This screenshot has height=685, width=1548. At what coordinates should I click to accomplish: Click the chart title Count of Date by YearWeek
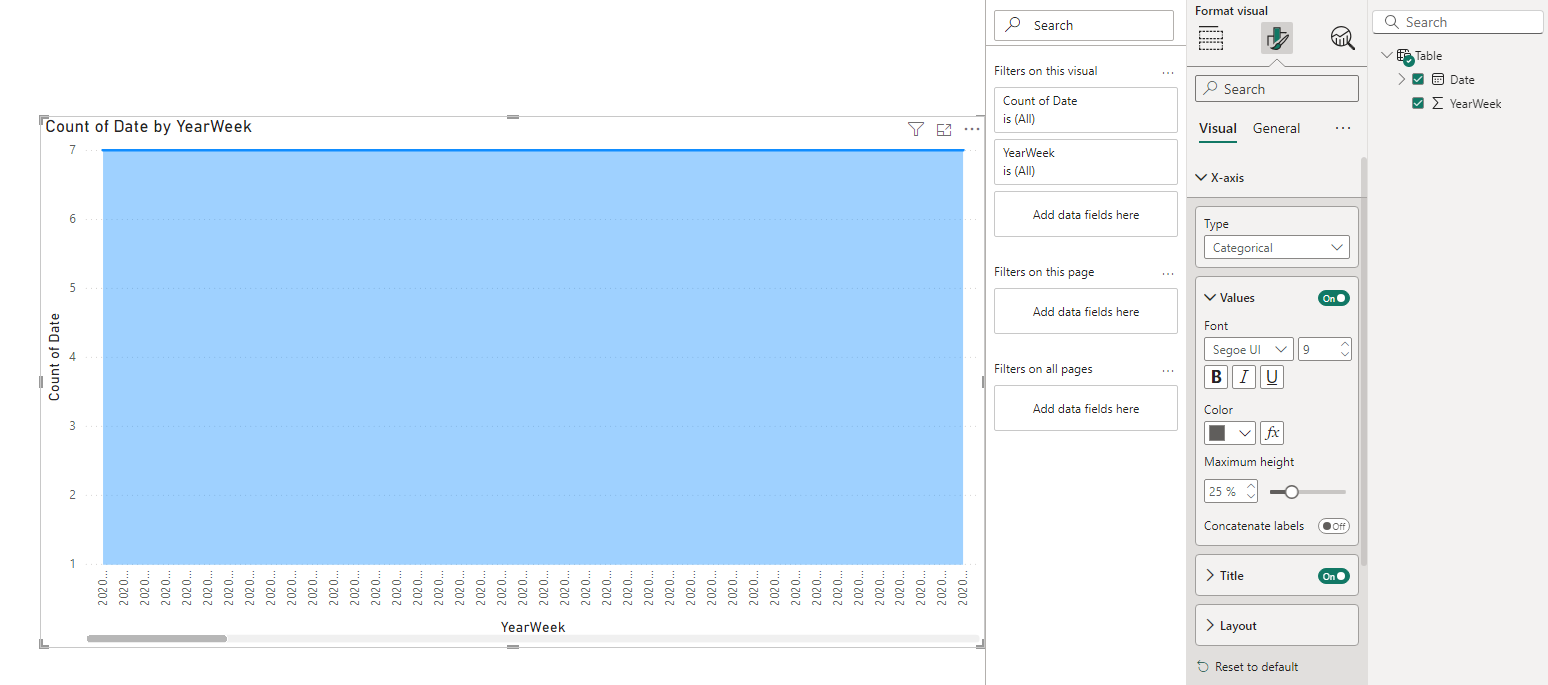tap(149, 127)
